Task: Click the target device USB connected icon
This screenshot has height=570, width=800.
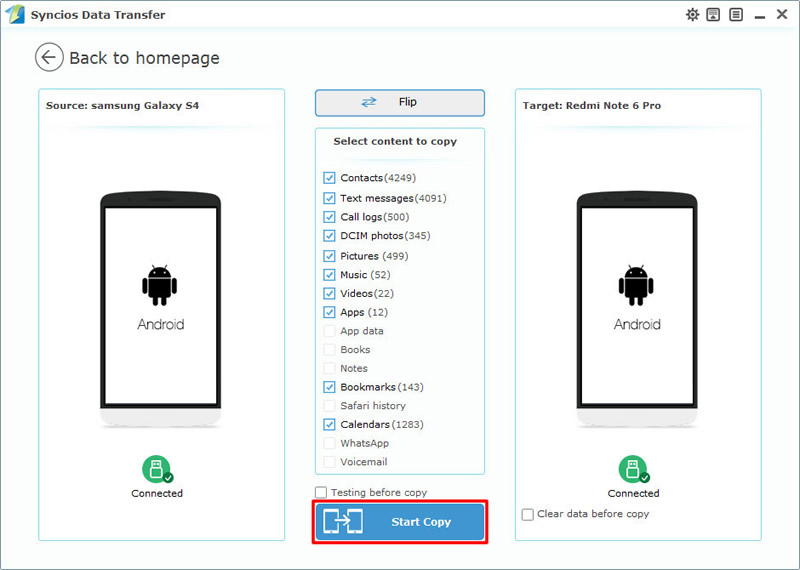Action: 634,469
